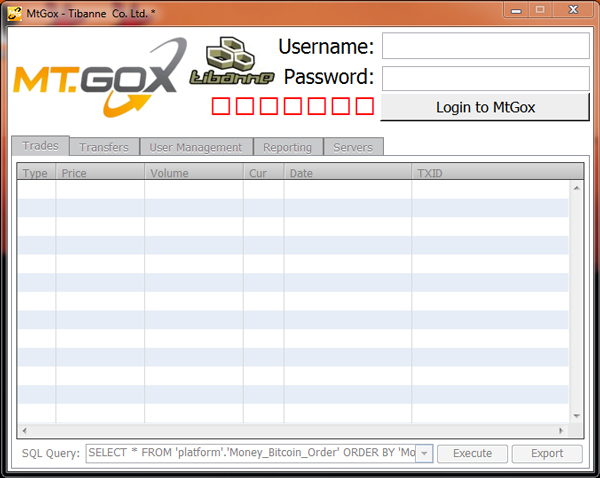Minimize the MtGox window
Image resolution: width=600 pixels, height=478 pixels.
coord(516,10)
